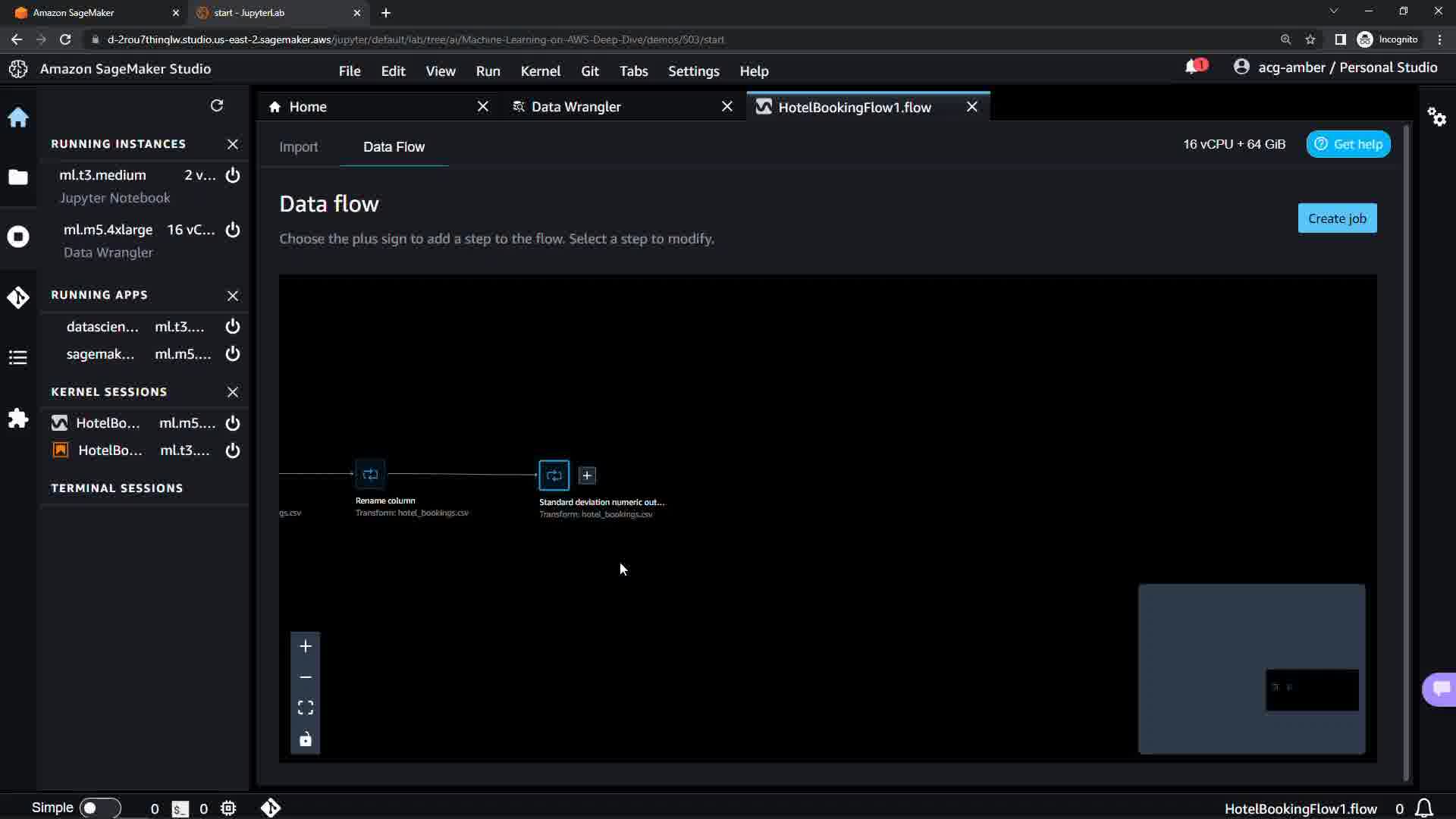The image size is (1456, 819).
Task: Click the Create job button
Action: (x=1337, y=218)
